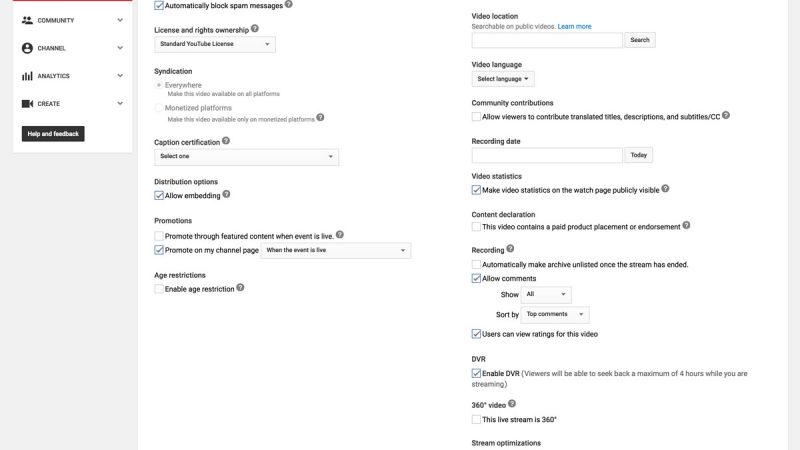800x450 pixels.
Task: Click the Help and feedback button
Action: (x=53, y=133)
